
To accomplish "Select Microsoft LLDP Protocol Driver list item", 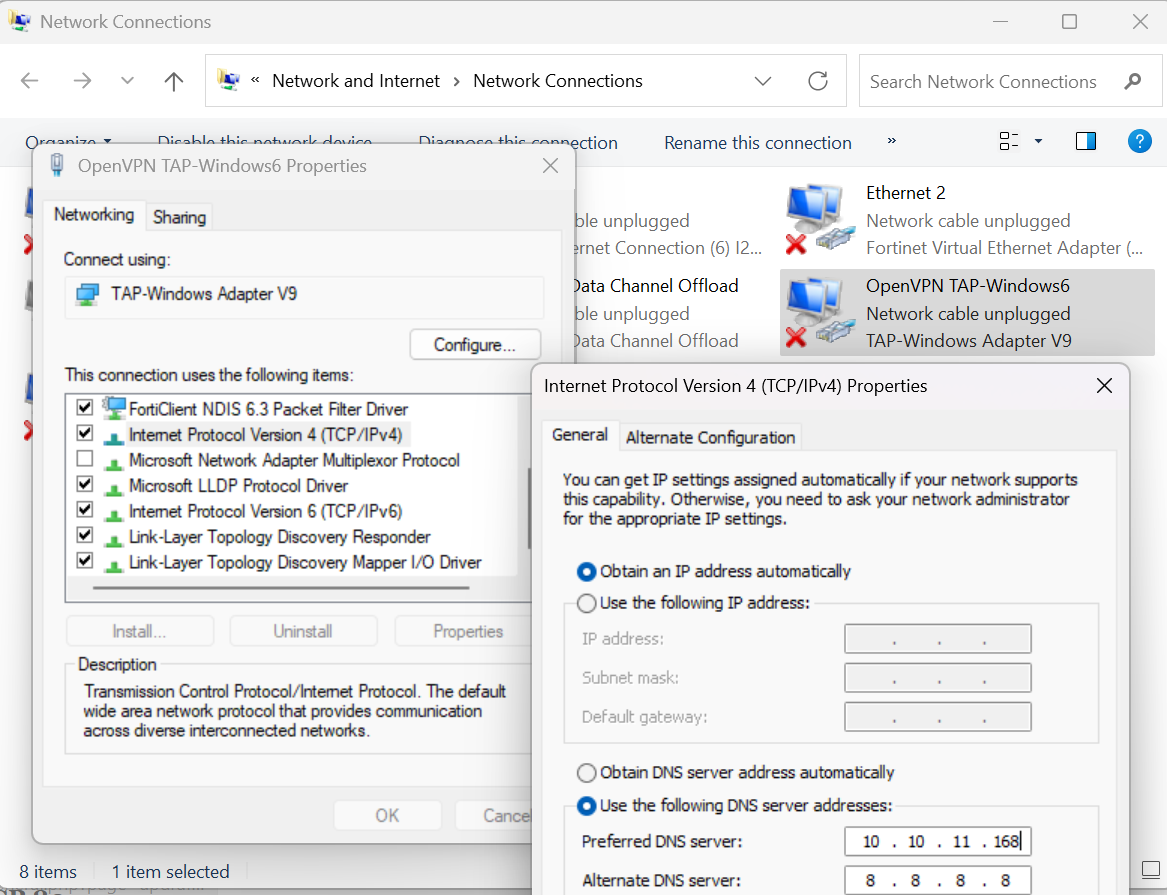I will pyautogui.click(x=238, y=486).
